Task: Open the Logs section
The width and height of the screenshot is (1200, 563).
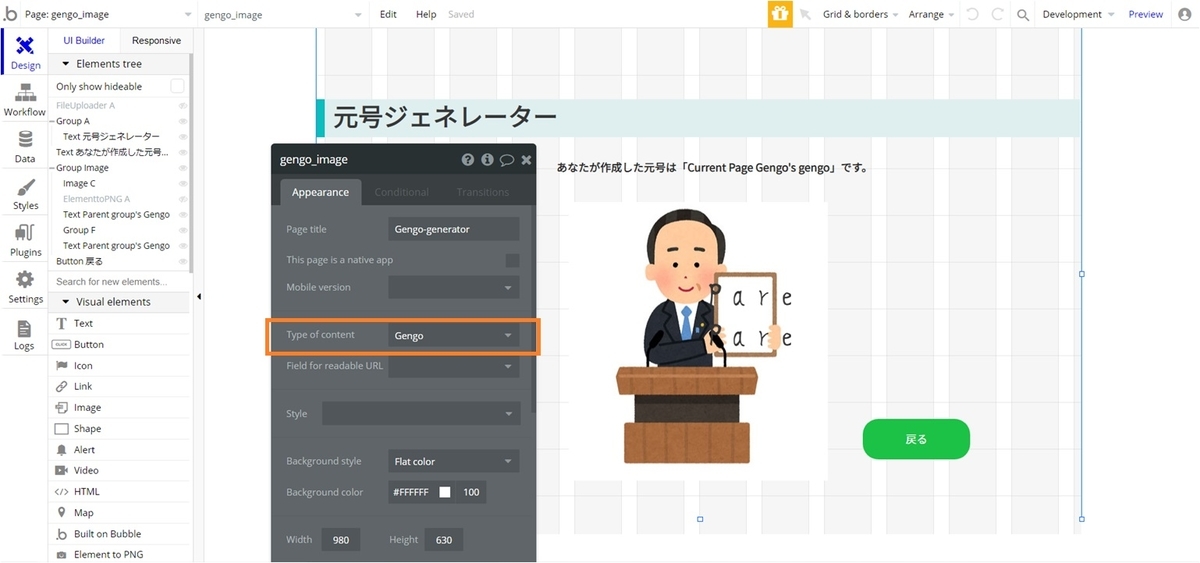Action: coord(24,335)
